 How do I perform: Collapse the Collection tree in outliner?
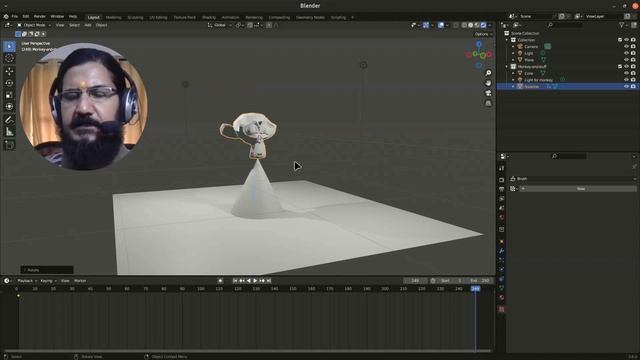click(x=507, y=40)
